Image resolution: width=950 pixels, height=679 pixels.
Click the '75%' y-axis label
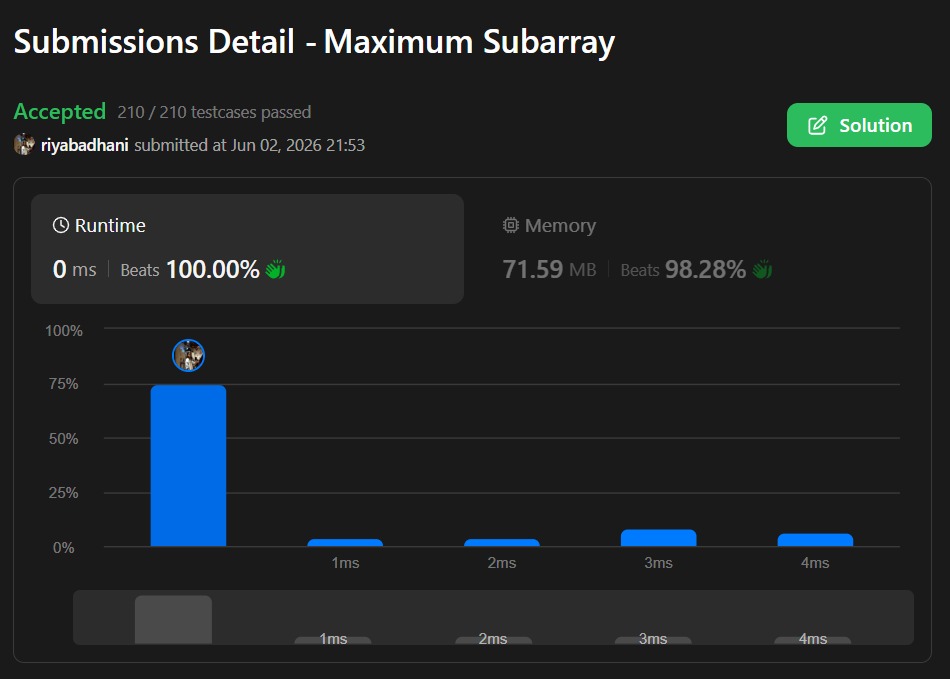pyautogui.click(x=64, y=384)
